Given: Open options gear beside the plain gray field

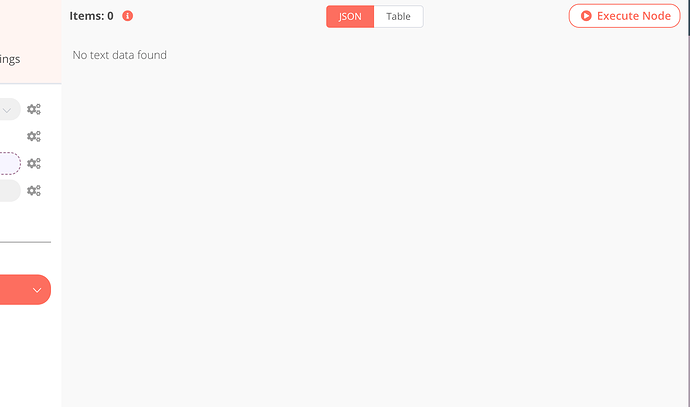Looking at the screenshot, I should pyautogui.click(x=34, y=191).
